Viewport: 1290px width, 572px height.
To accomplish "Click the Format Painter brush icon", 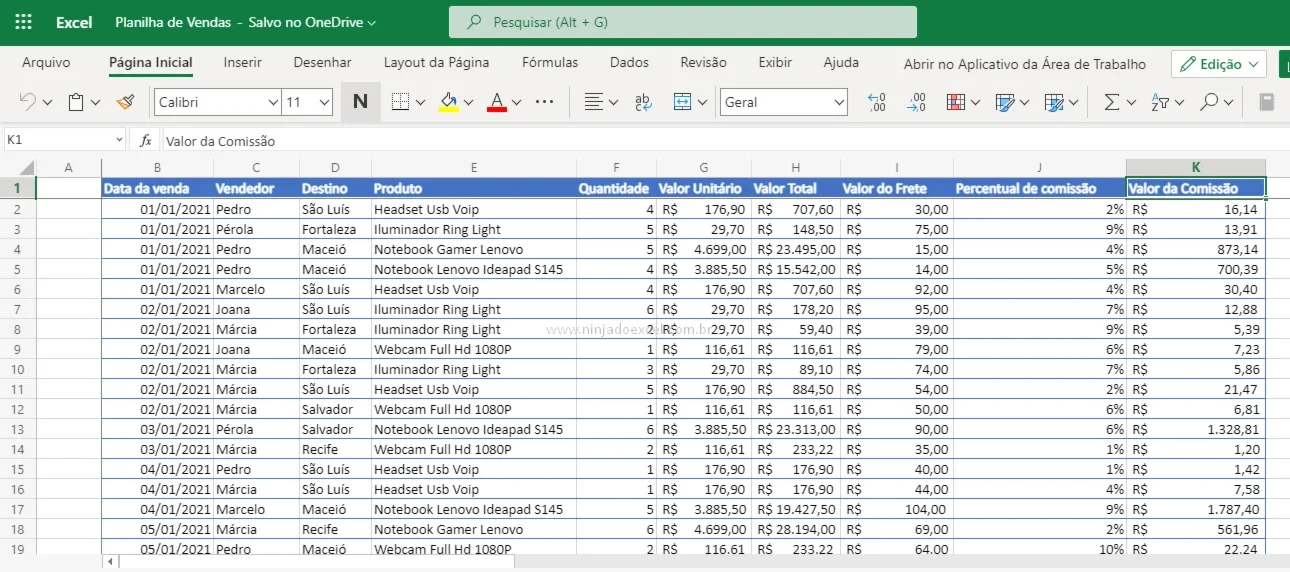I will pos(125,102).
